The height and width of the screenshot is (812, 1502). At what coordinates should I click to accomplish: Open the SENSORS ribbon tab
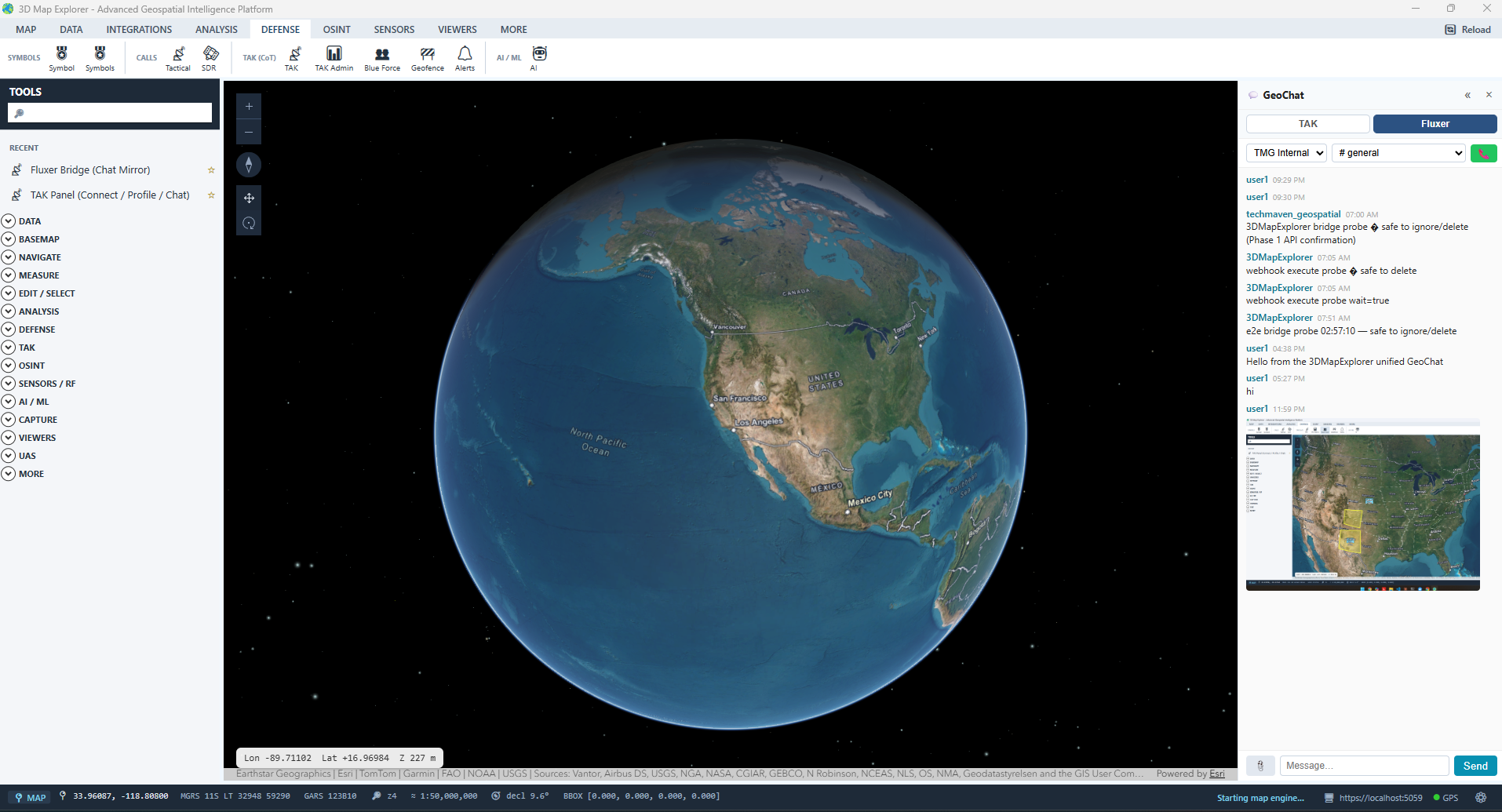(x=394, y=30)
